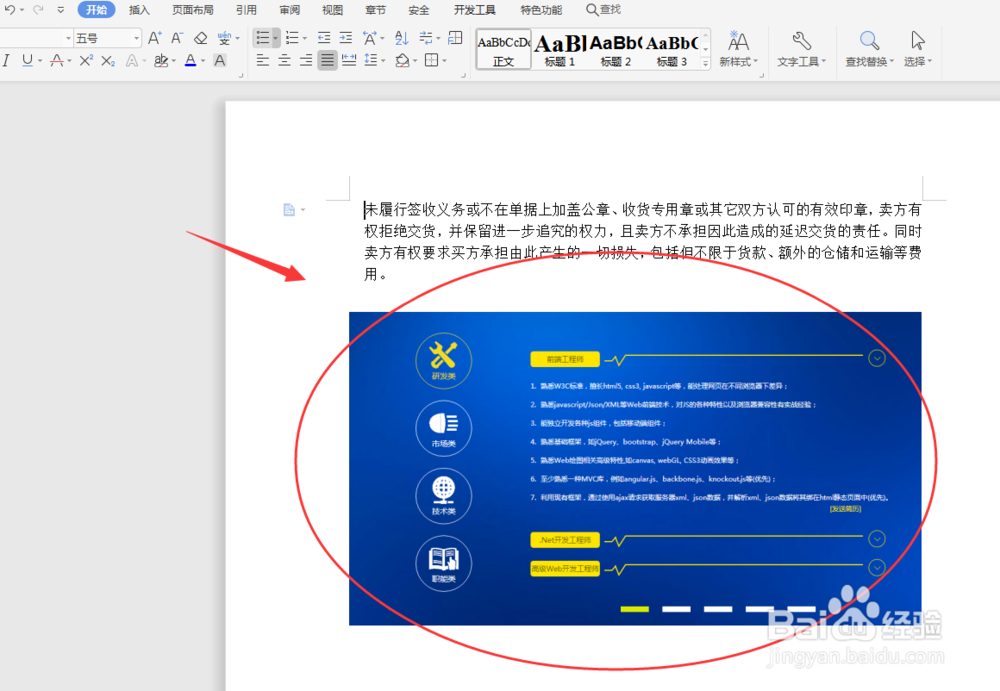1000x691 pixels.
Task: Click the 选择 cursor icon
Action: tap(918, 41)
